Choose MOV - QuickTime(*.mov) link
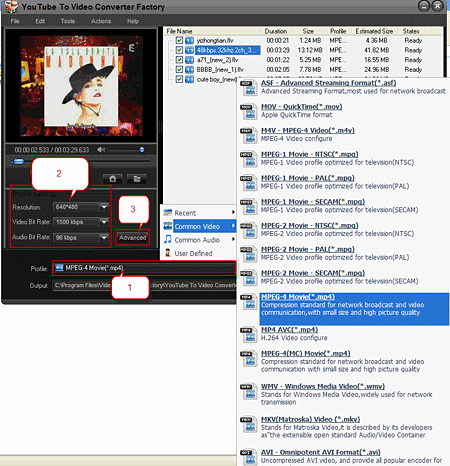The height and width of the screenshot is (466, 450). click(x=302, y=107)
